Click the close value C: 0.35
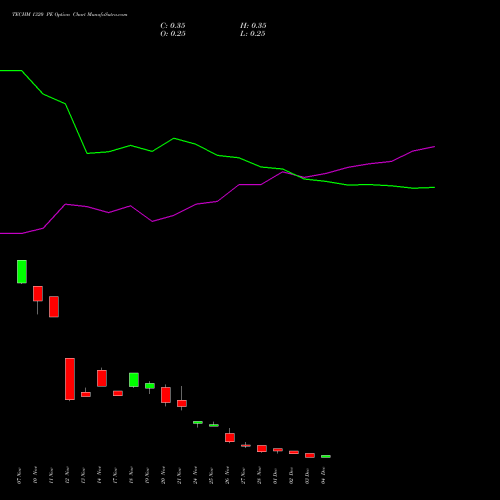 click(x=173, y=26)
